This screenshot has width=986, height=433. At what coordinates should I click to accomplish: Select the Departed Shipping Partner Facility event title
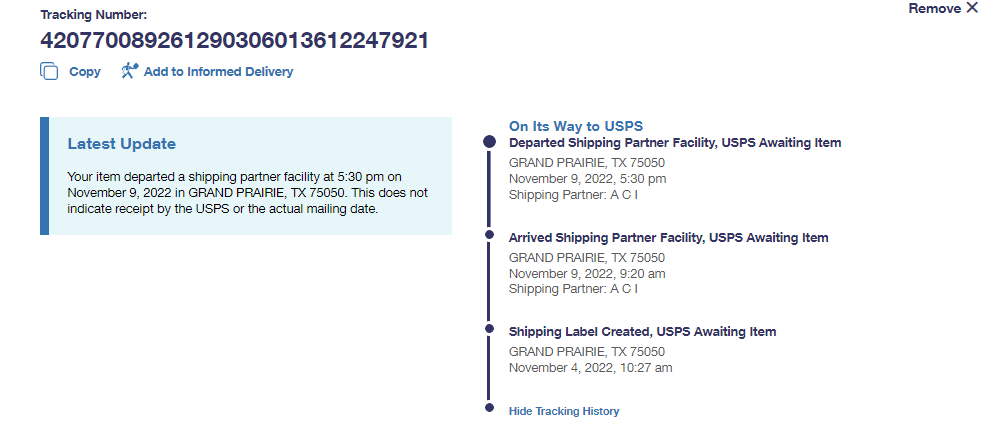[675, 143]
